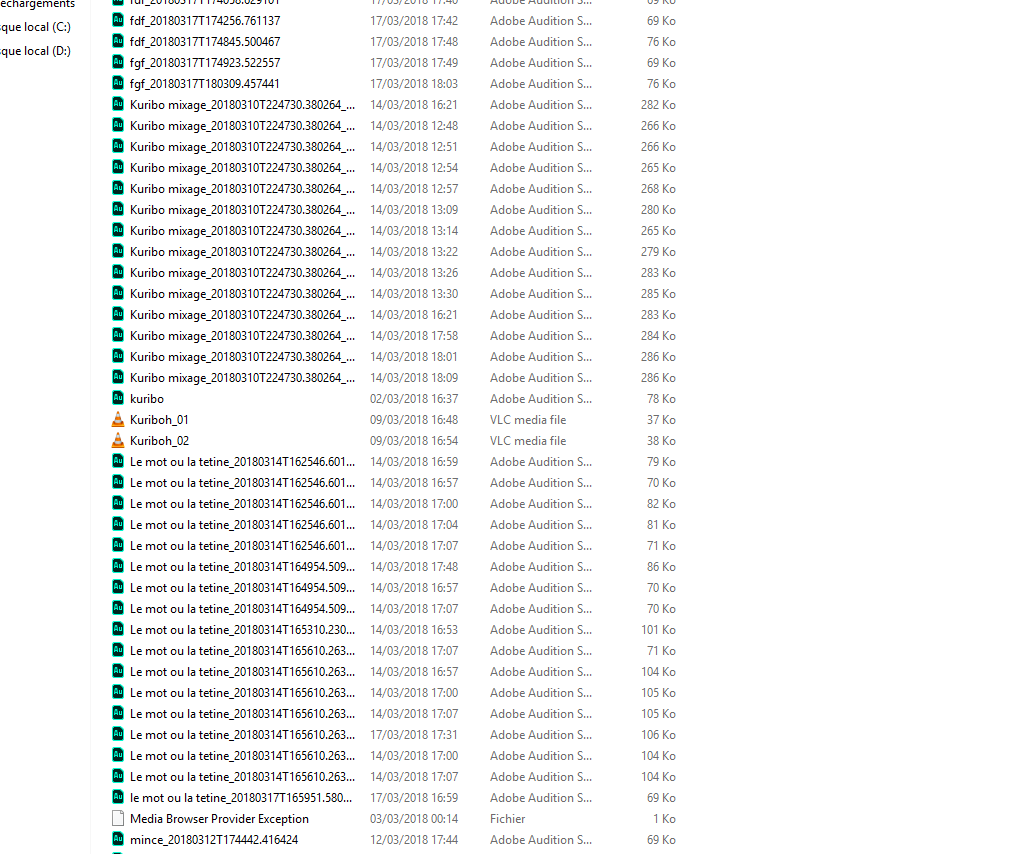Screen dimensions: 1009x854
Task: Click the Audition icon of fdf_20180317T174256.761137
Action: 118,20
